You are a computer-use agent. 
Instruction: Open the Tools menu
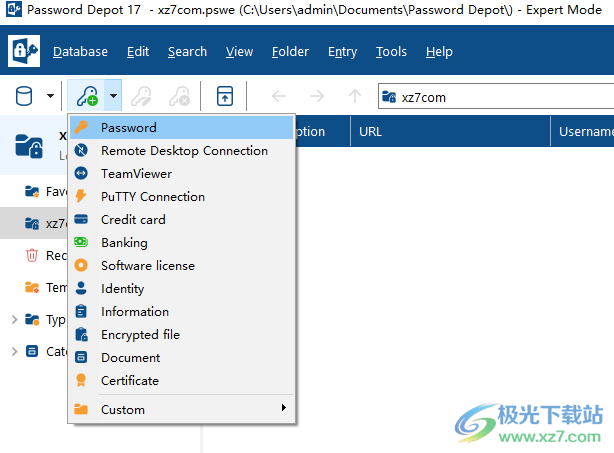point(391,52)
